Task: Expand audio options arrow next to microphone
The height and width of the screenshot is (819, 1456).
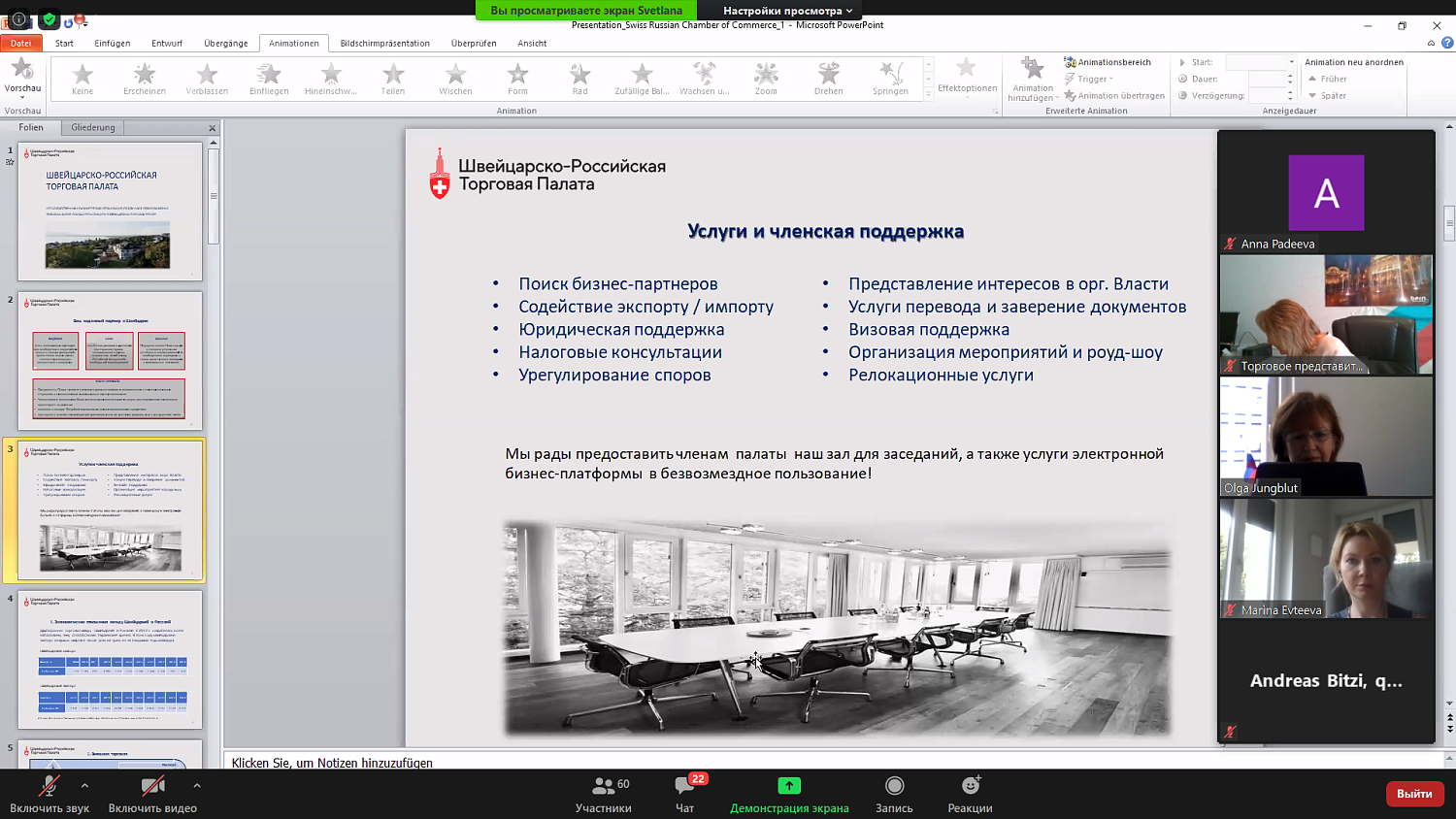Action: click(x=84, y=785)
